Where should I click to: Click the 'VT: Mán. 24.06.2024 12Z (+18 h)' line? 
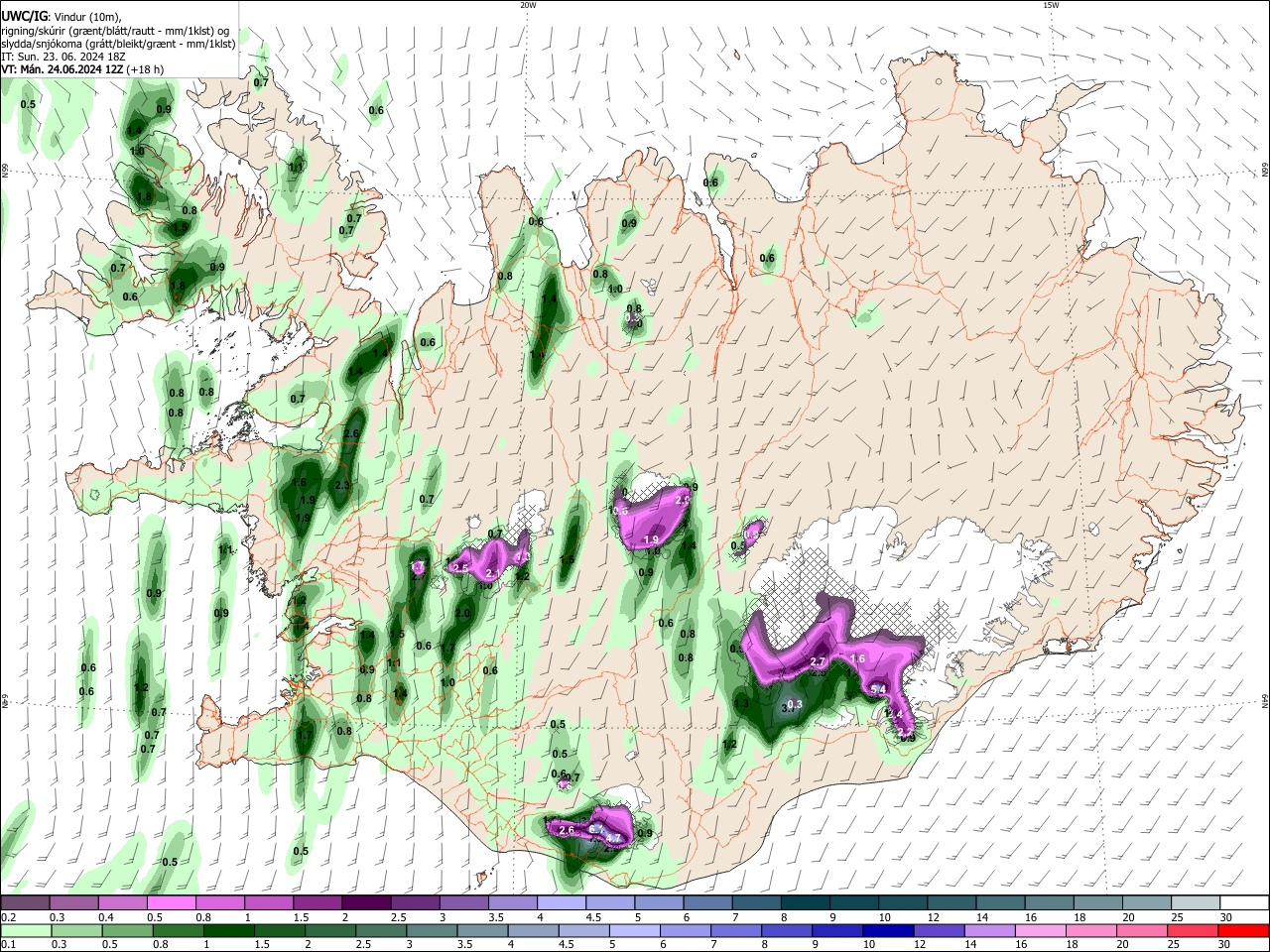(82, 69)
